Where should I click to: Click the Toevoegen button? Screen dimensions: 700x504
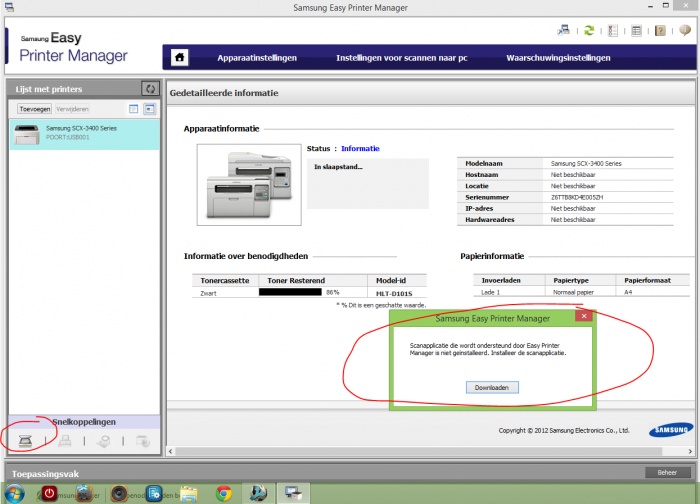pos(35,109)
